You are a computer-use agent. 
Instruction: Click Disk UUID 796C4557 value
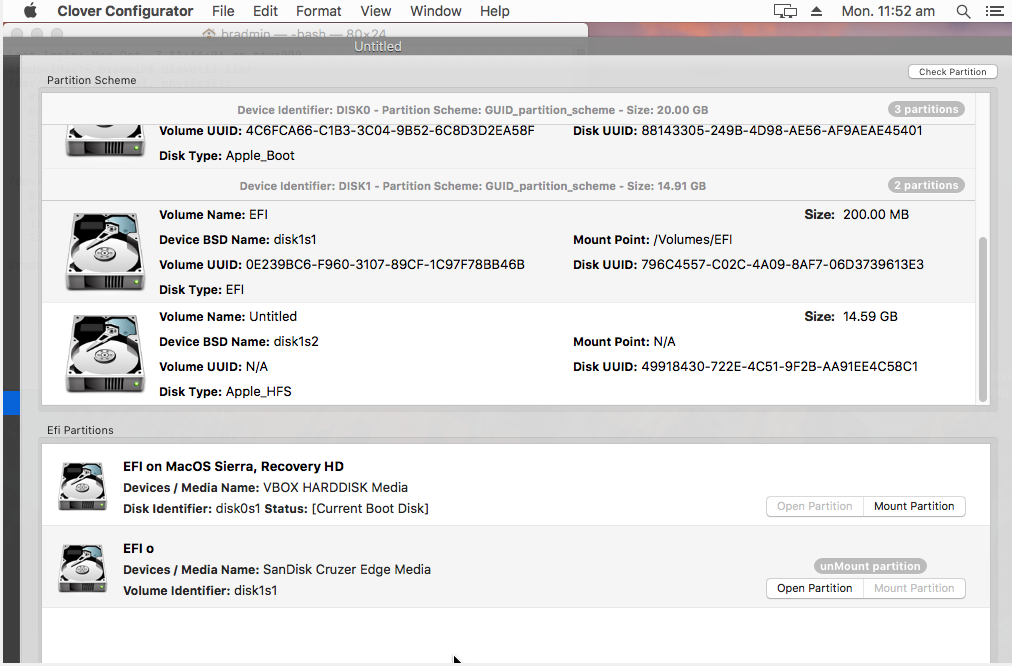point(782,265)
